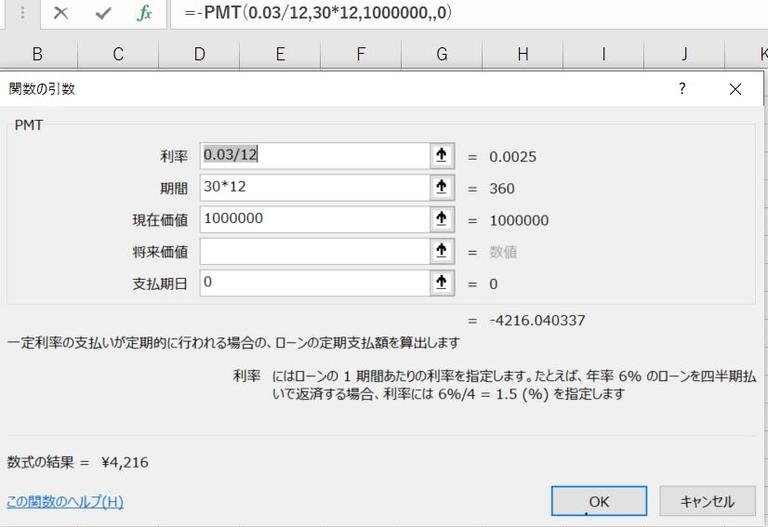
Task: Collapse dialog using 利率 range selector arrow
Action: pos(441,156)
